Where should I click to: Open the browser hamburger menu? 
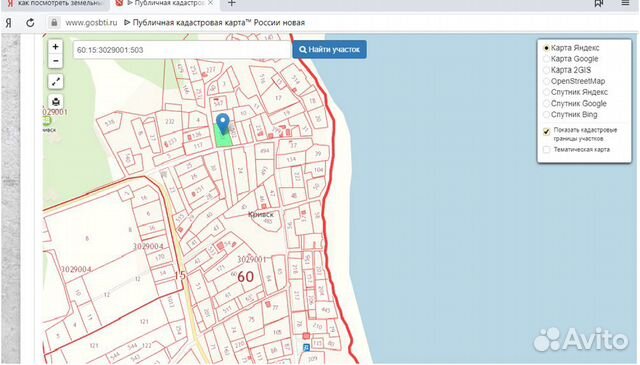625,3
